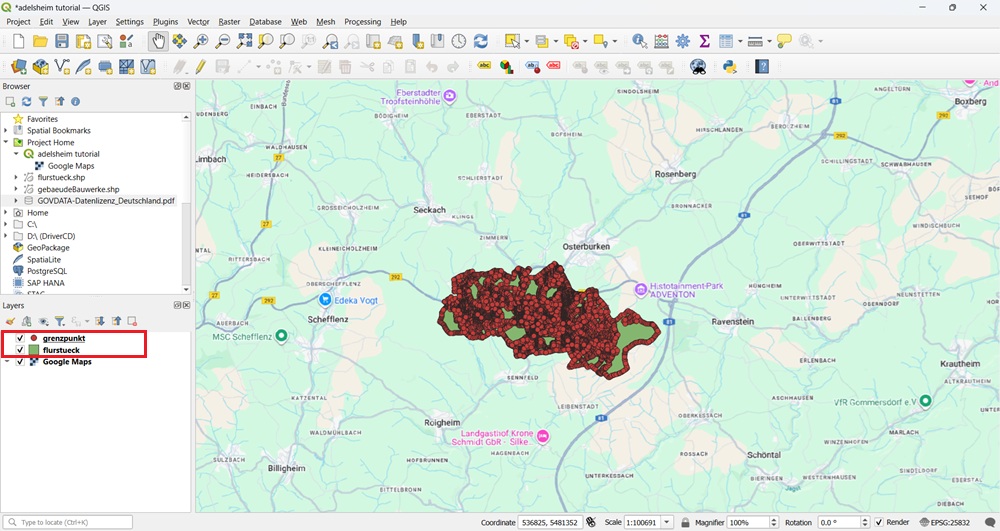
Task: Open the Vector menu
Action: [x=198, y=21]
